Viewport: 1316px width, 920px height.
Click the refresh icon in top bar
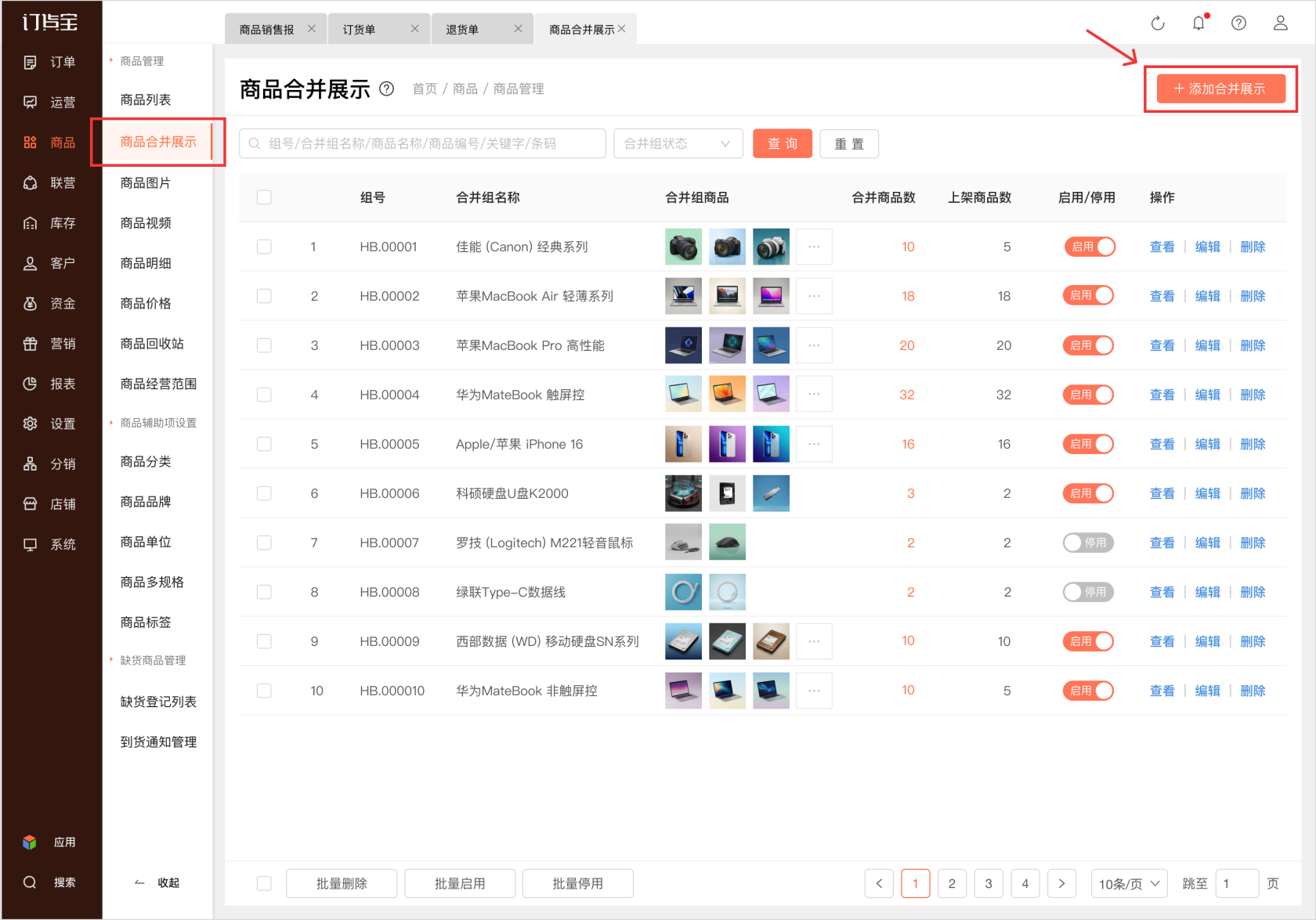[x=1158, y=23]
